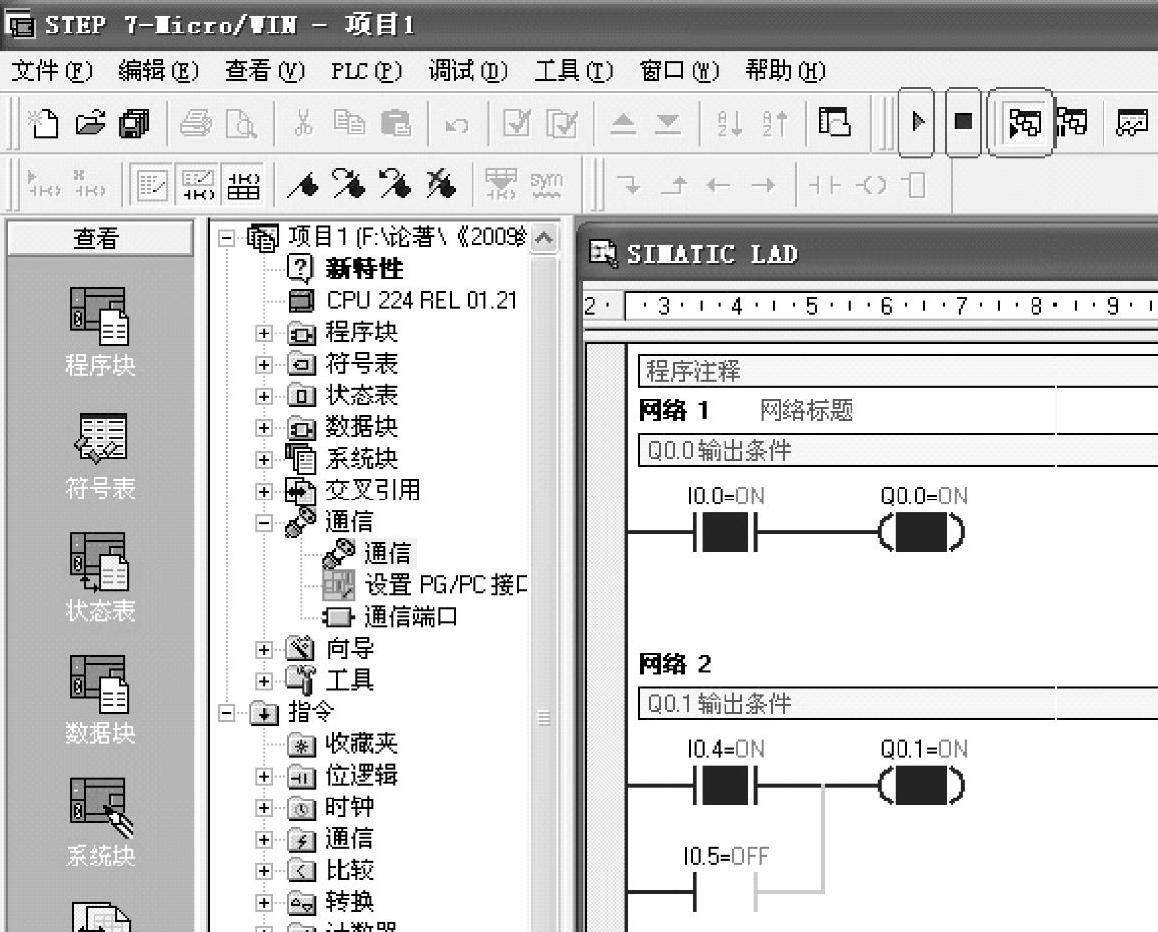This screenshot has width=1158, height=932.
Task: Insert a coil with toolbar icon
Action: (x=870, y=185)
